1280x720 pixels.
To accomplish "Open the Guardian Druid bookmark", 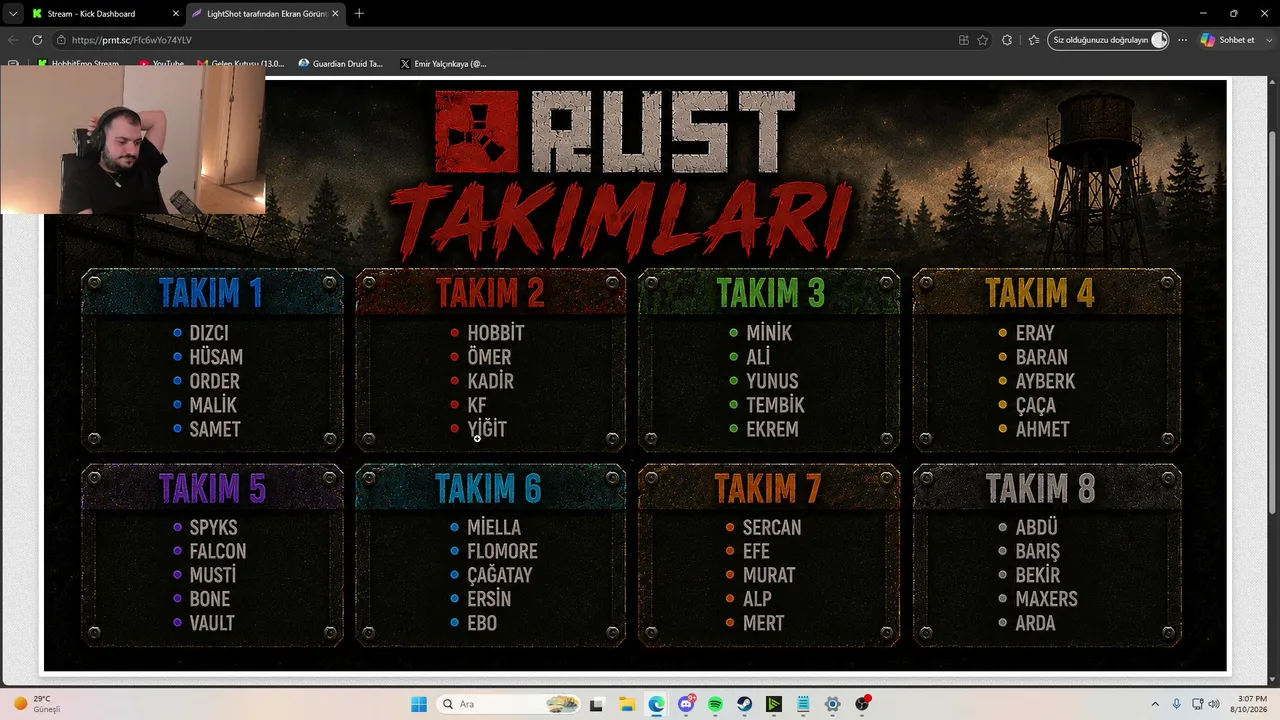I will (x=340, y=64).
